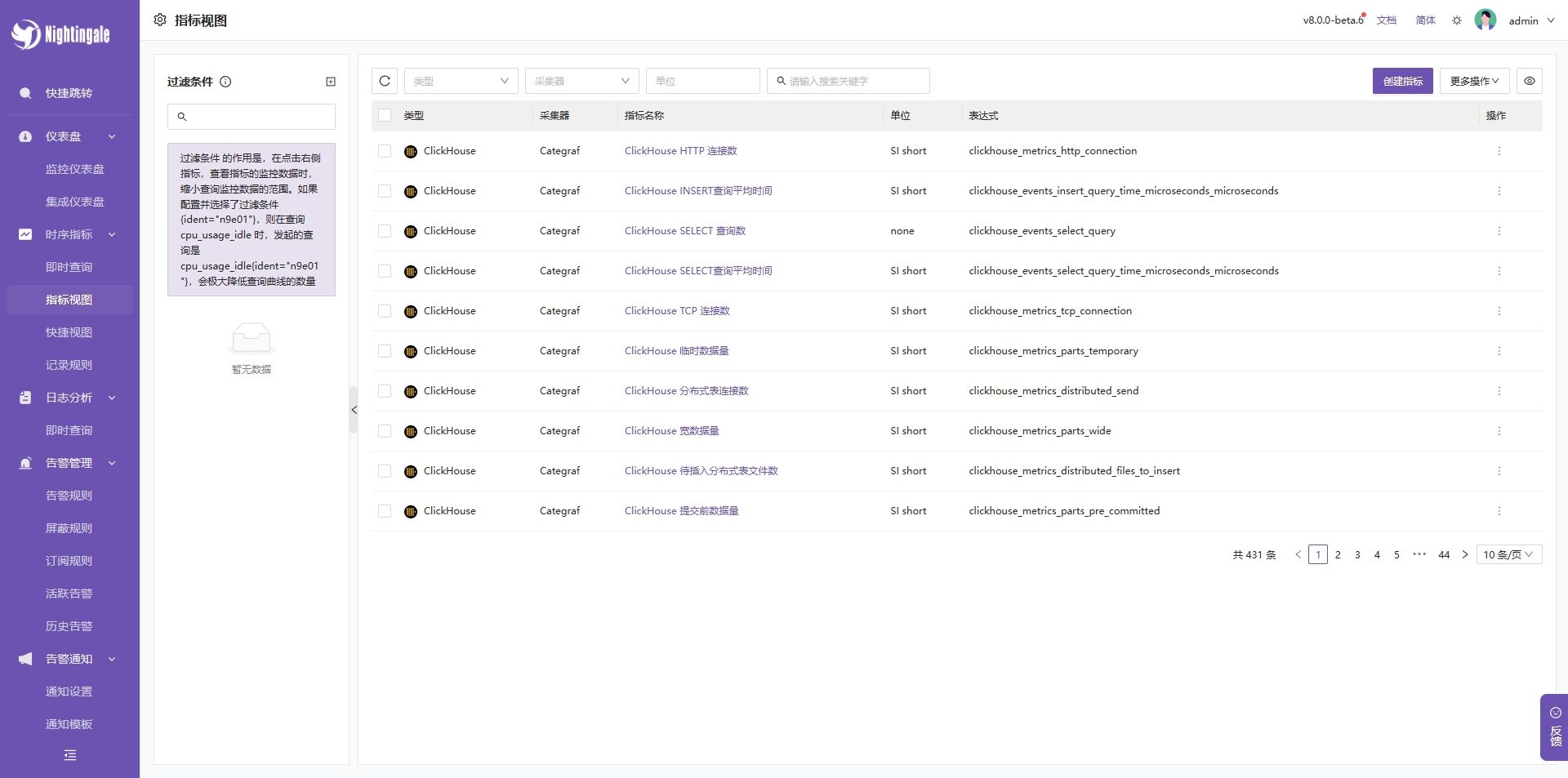This screenshot has width=1568, height=778.
Task: Click the admin avatar picture
Action: coord(1486,20)
